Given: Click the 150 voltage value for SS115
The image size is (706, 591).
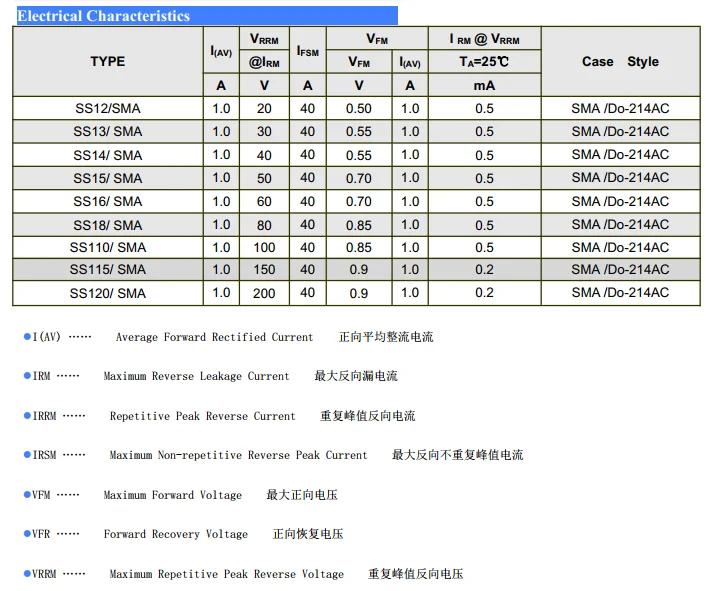Looking at the screenshot, I should pyautogui.click(x=264, y=269).
